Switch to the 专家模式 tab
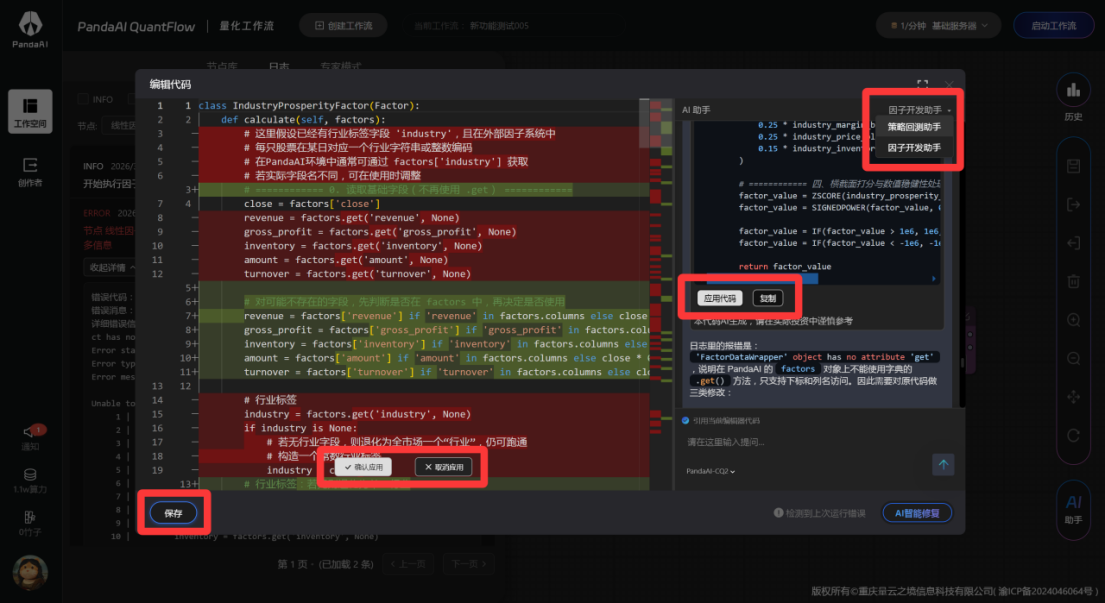 coord(341,66)
